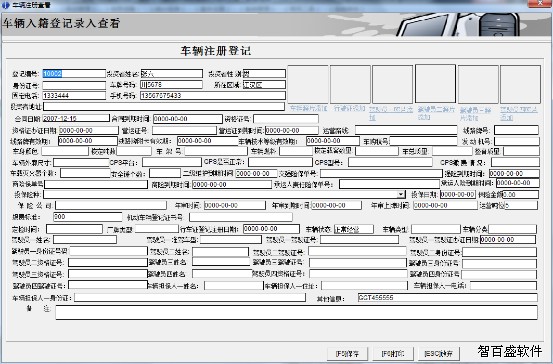Viewport: 553px width, 364px height.
Task: Click the 车身颜色 input field
Action: point(65,151)
